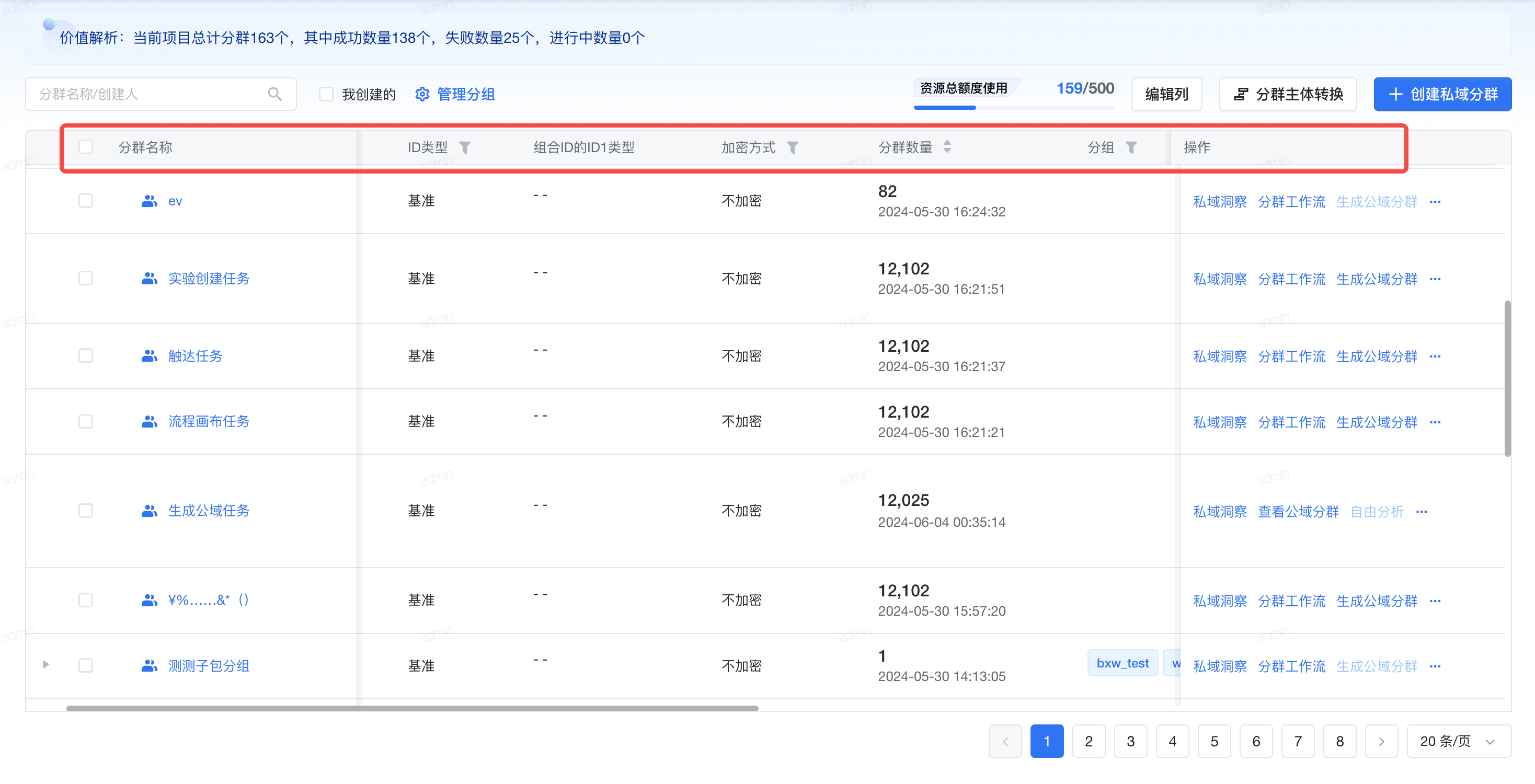Click the group icon beside 生成公域任务
The height and width of the screenshot is (784, 1535).
tap(150, 511)
